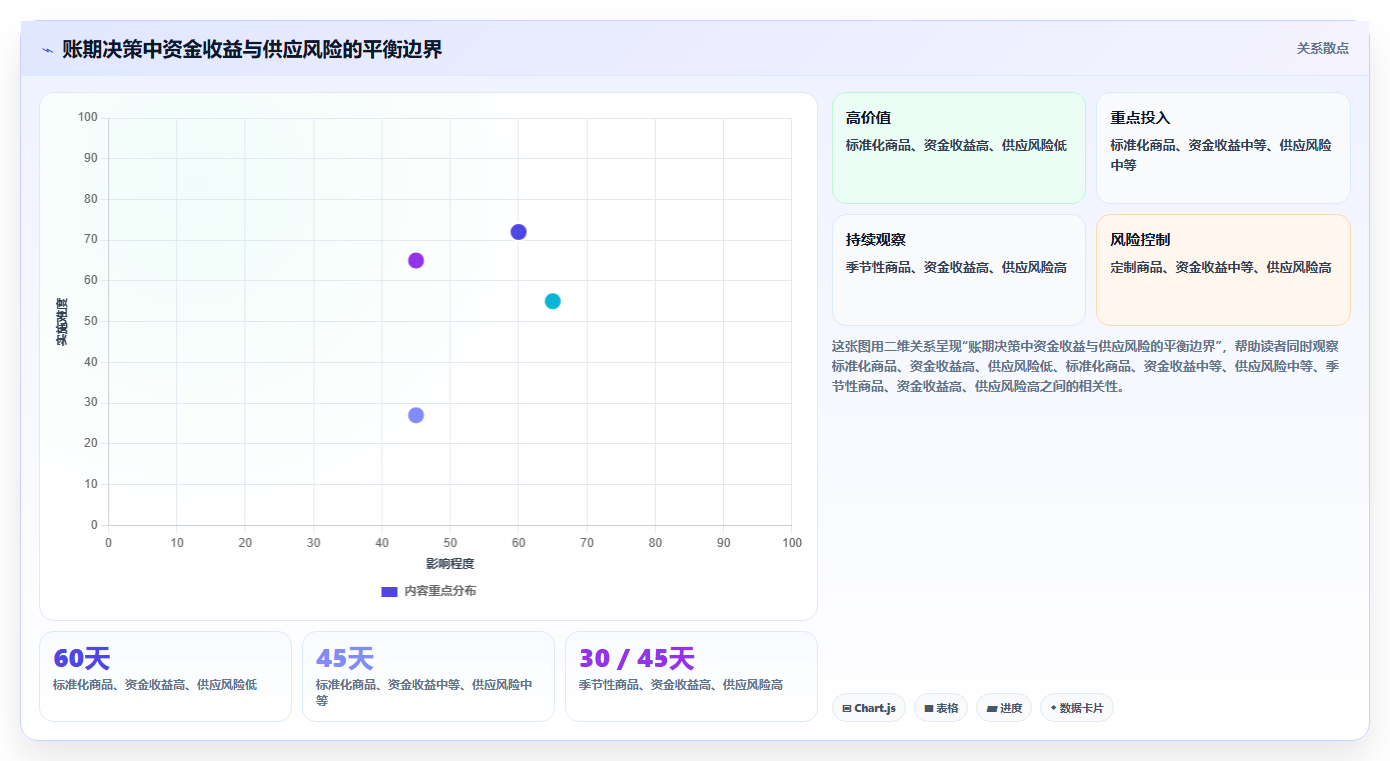1390x761 pixels.
Task: Click the x-axis label 影响程度
Action: (450, 564)
